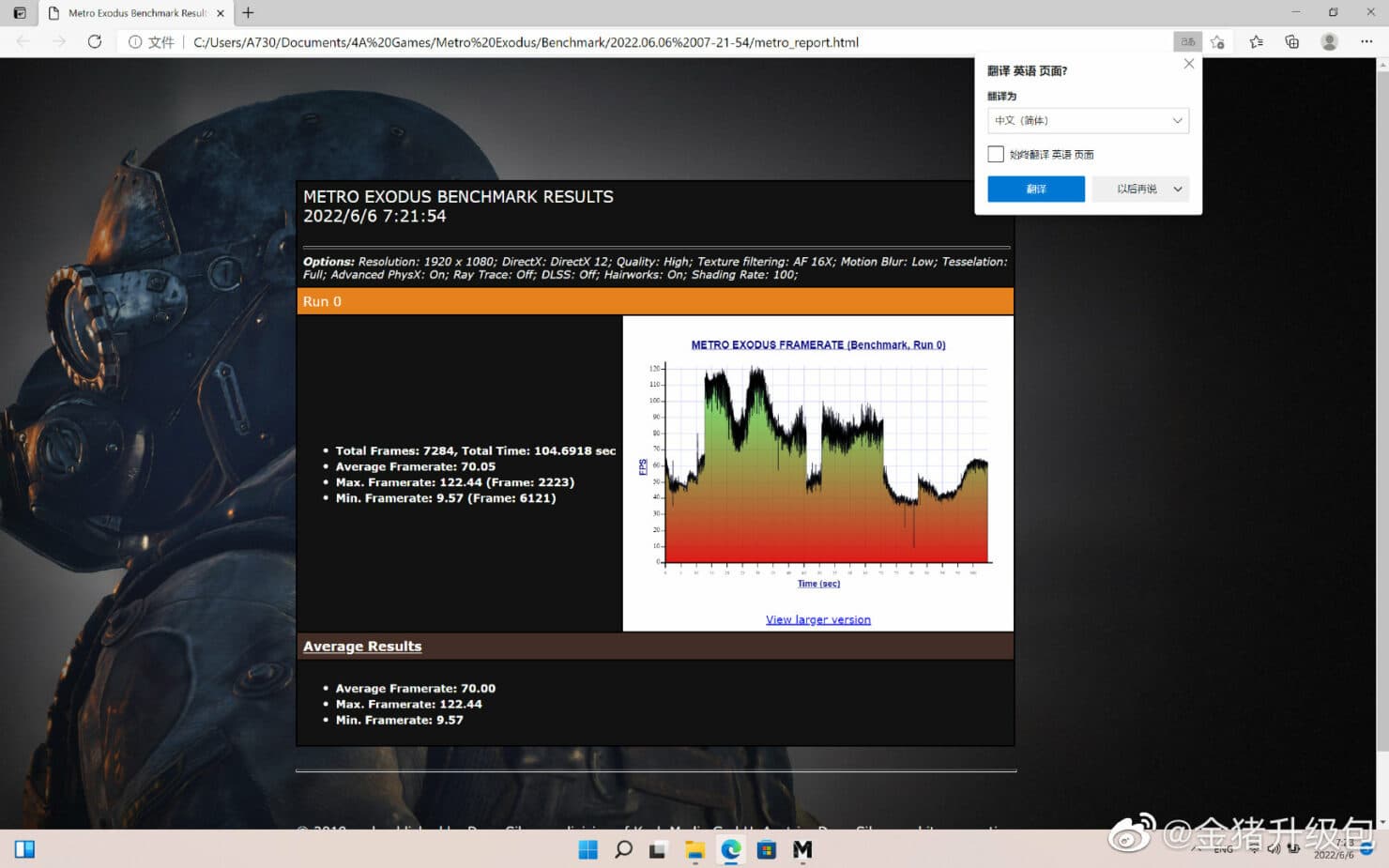Open File Explorer from the taskbar
The height and width of the screenshot is (868, 1389).
click(x=694, y=849)
